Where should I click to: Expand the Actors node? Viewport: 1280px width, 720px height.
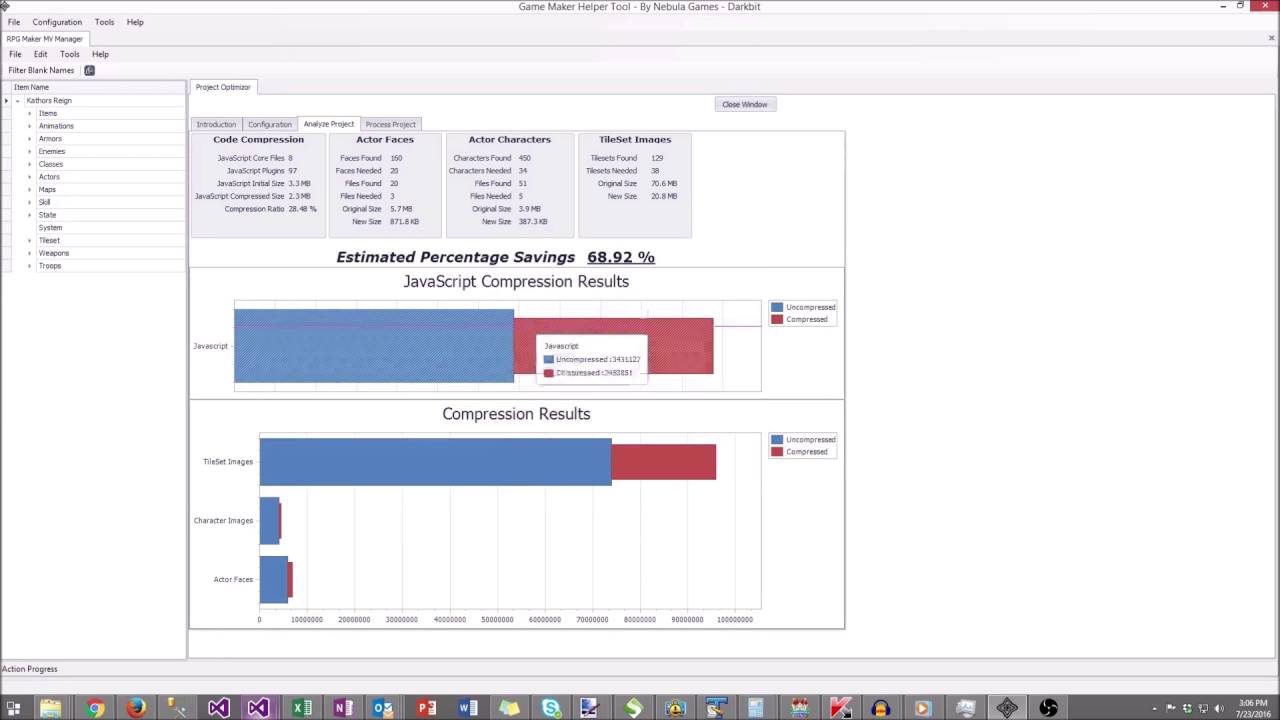(x=30, y=177)
